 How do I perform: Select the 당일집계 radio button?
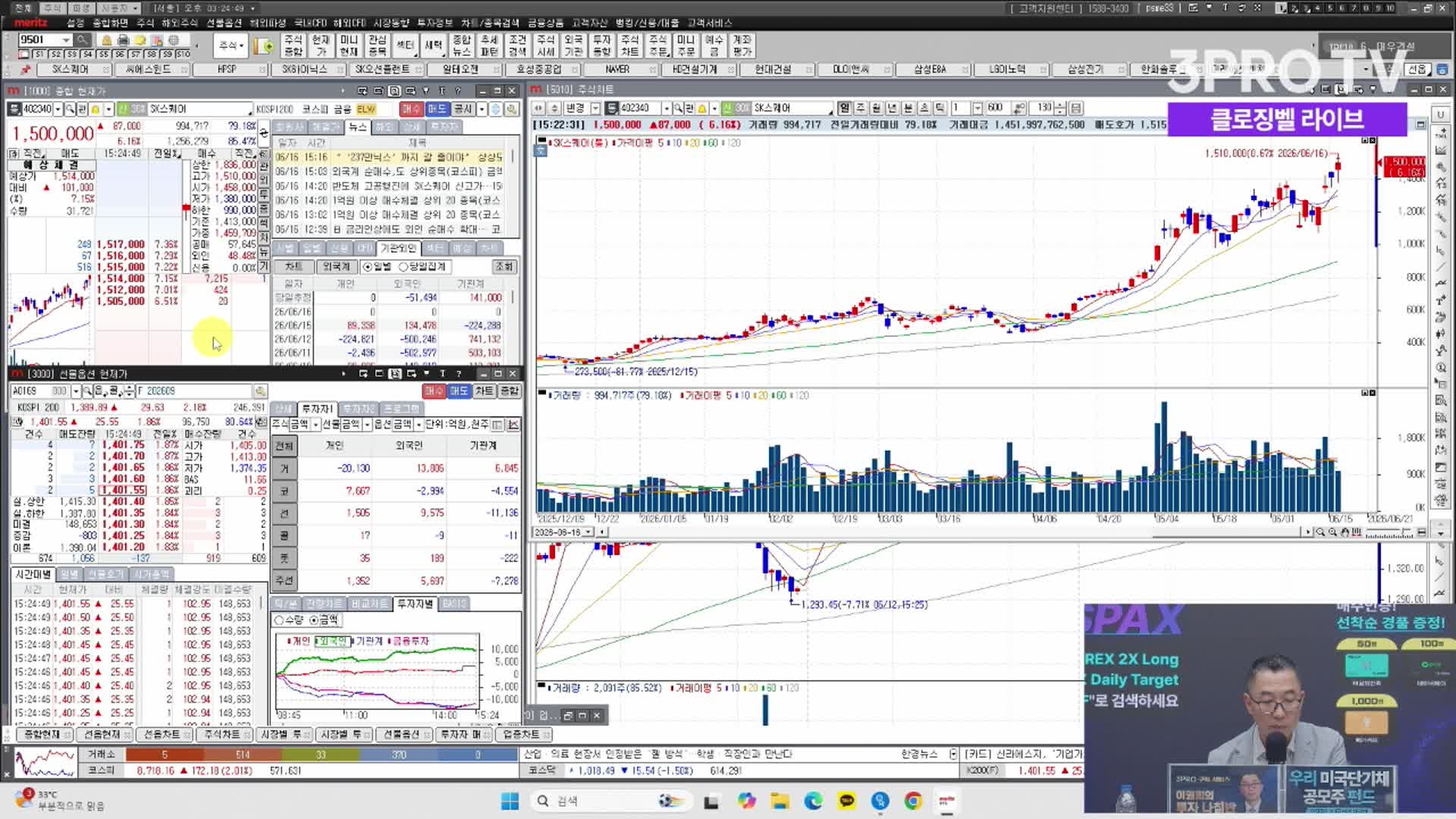click(403, 267)
